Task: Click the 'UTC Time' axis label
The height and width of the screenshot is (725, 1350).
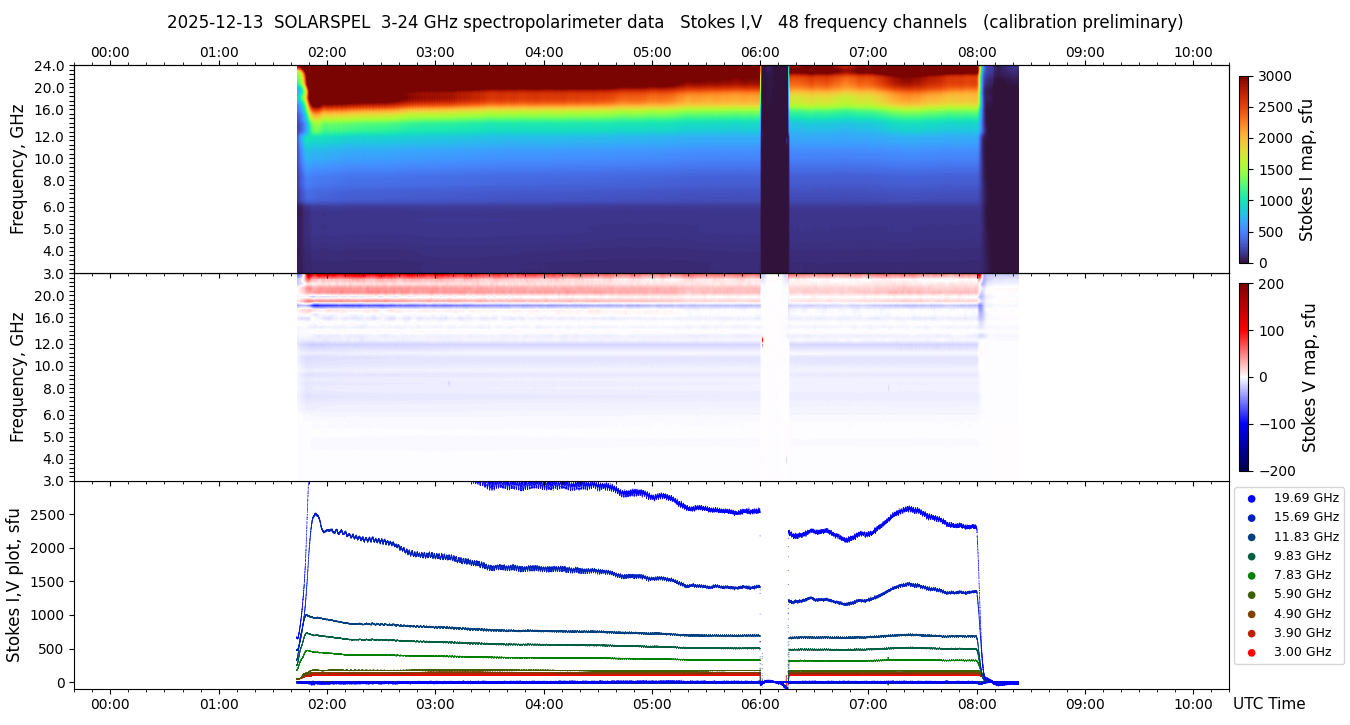Action: [1268, 704]
